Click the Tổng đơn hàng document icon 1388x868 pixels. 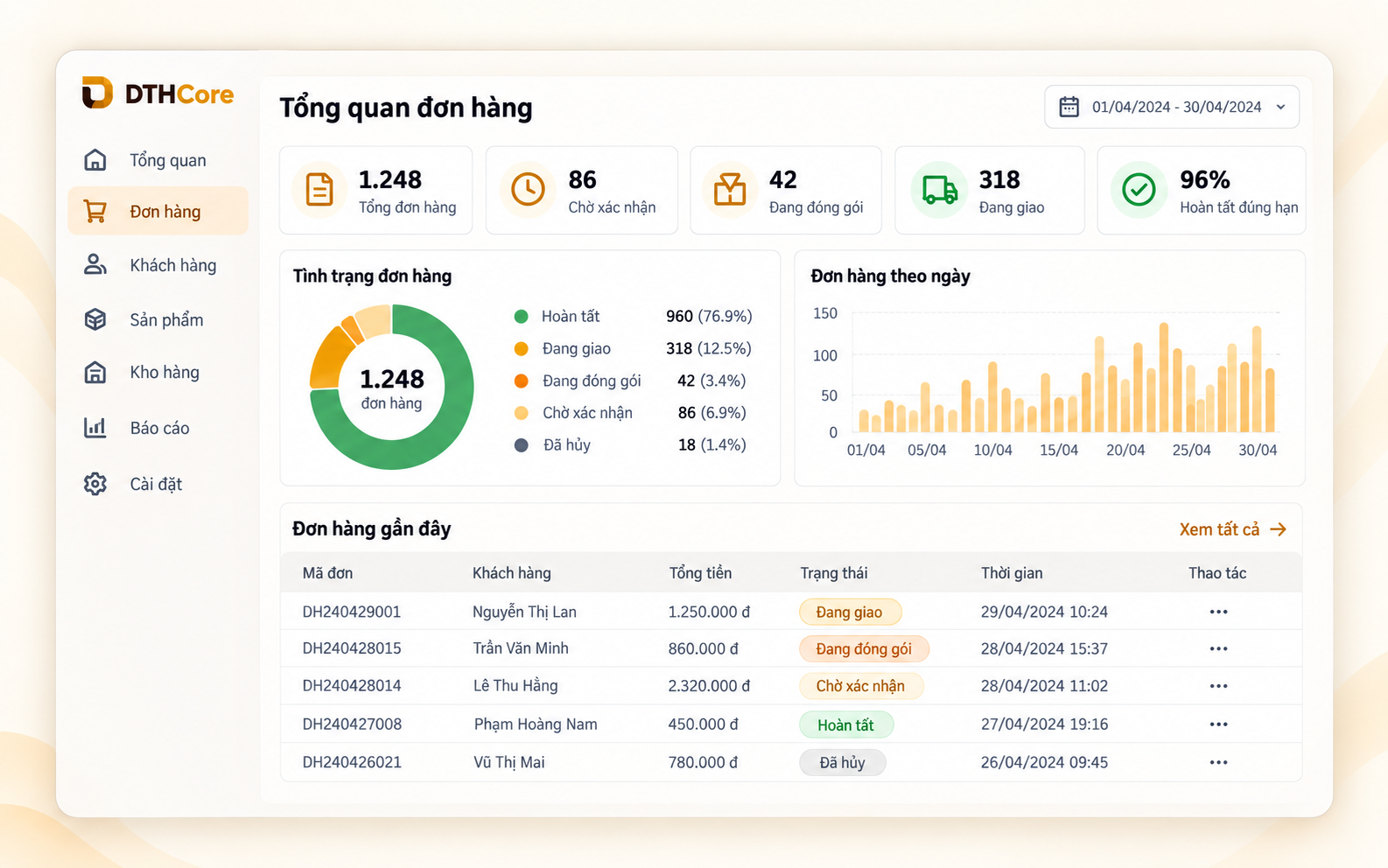[x=319, y=189]
